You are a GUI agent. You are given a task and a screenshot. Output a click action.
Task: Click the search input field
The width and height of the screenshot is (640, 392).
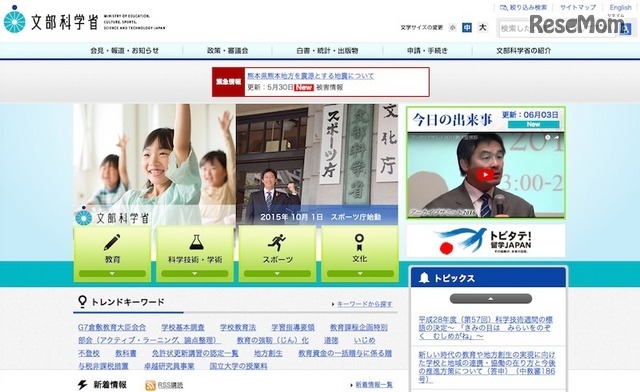click(x=557, y=29)
